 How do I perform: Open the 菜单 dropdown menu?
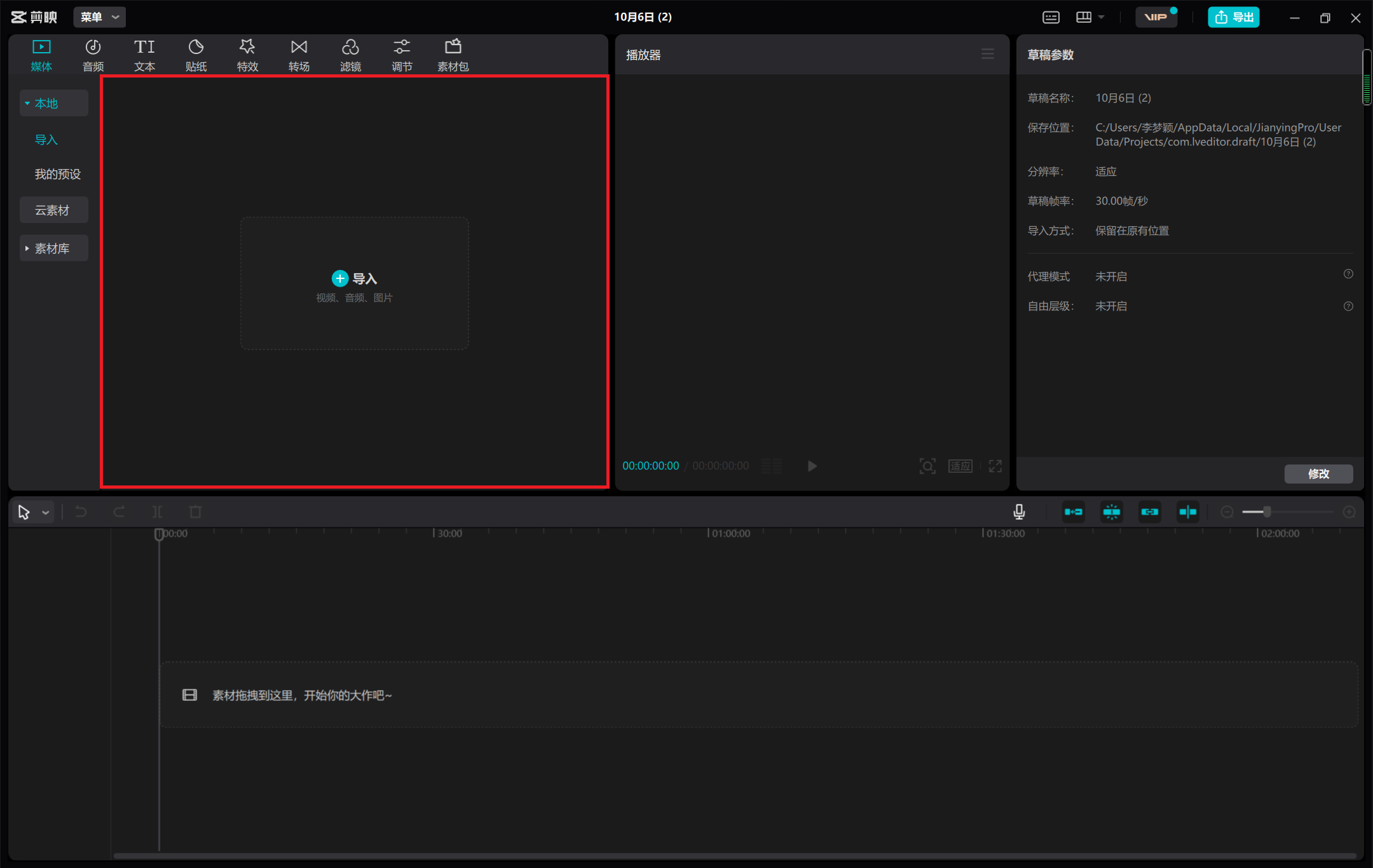(100, 17)
